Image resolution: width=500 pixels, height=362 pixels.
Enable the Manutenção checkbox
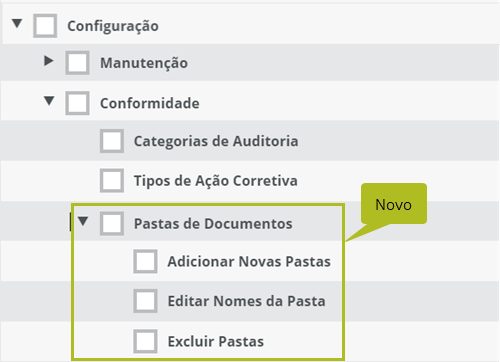[x=77, y=63]
